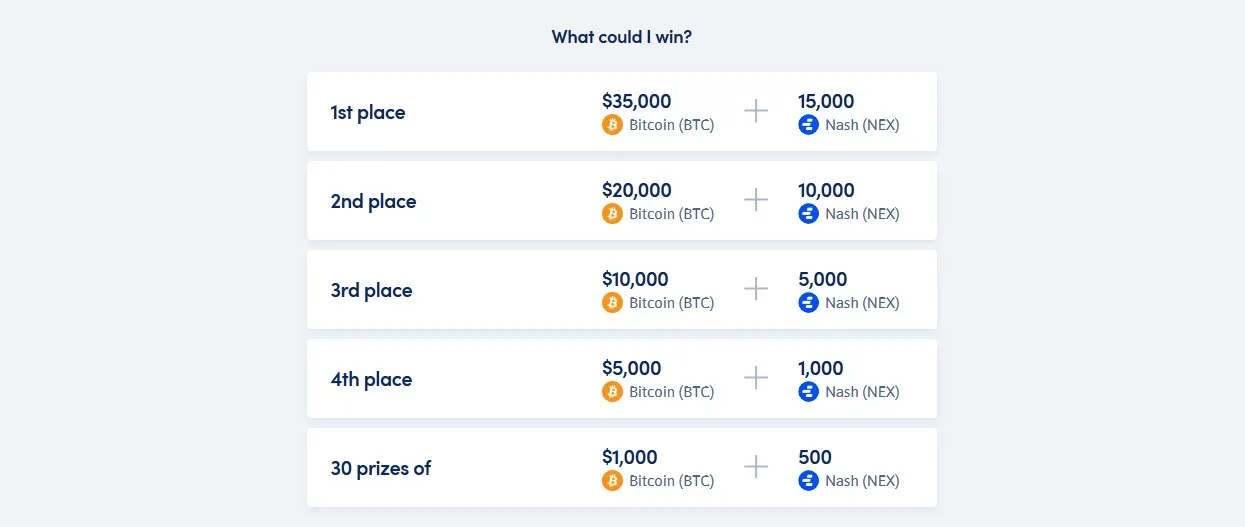Click the Nash icon in 2nd place row
Screen dimensions: 1245x527
pos(808,214)
